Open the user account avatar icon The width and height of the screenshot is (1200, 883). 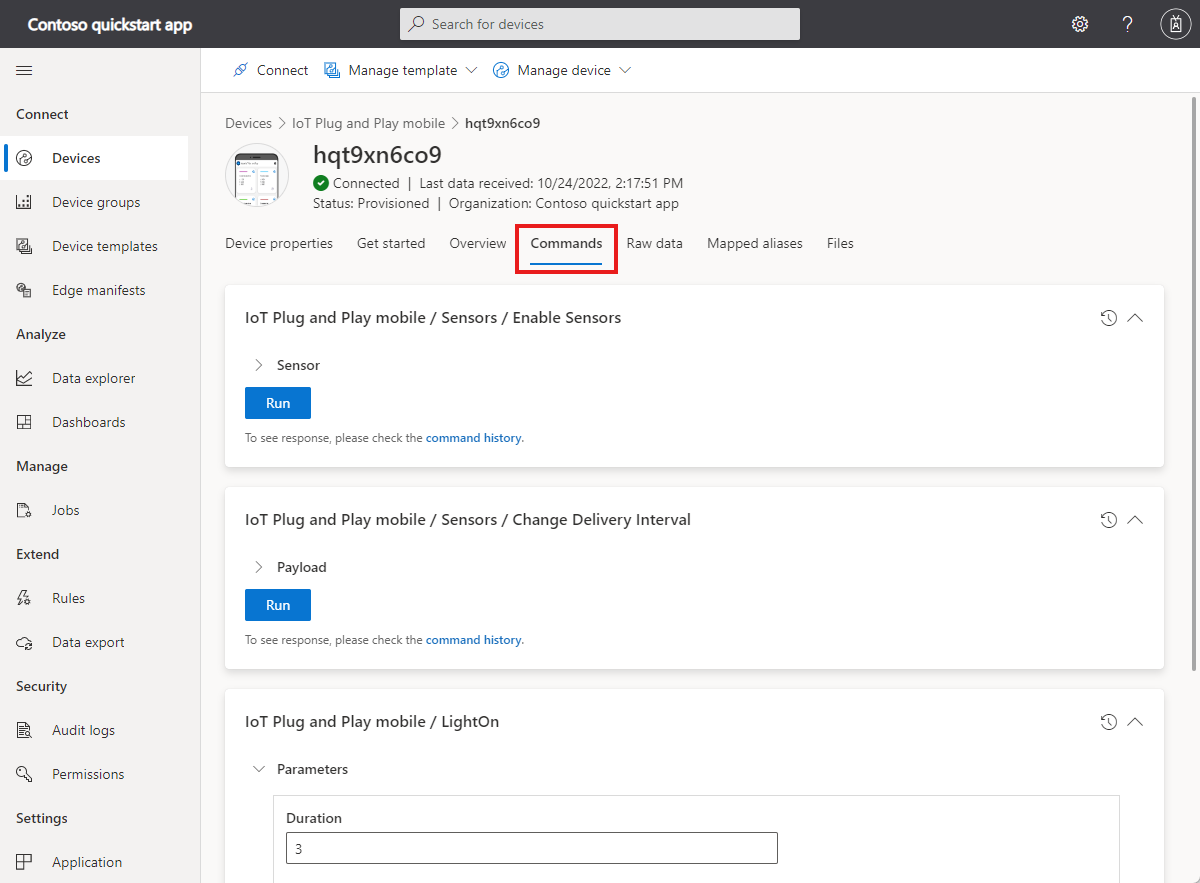[x=1174, y=24]
